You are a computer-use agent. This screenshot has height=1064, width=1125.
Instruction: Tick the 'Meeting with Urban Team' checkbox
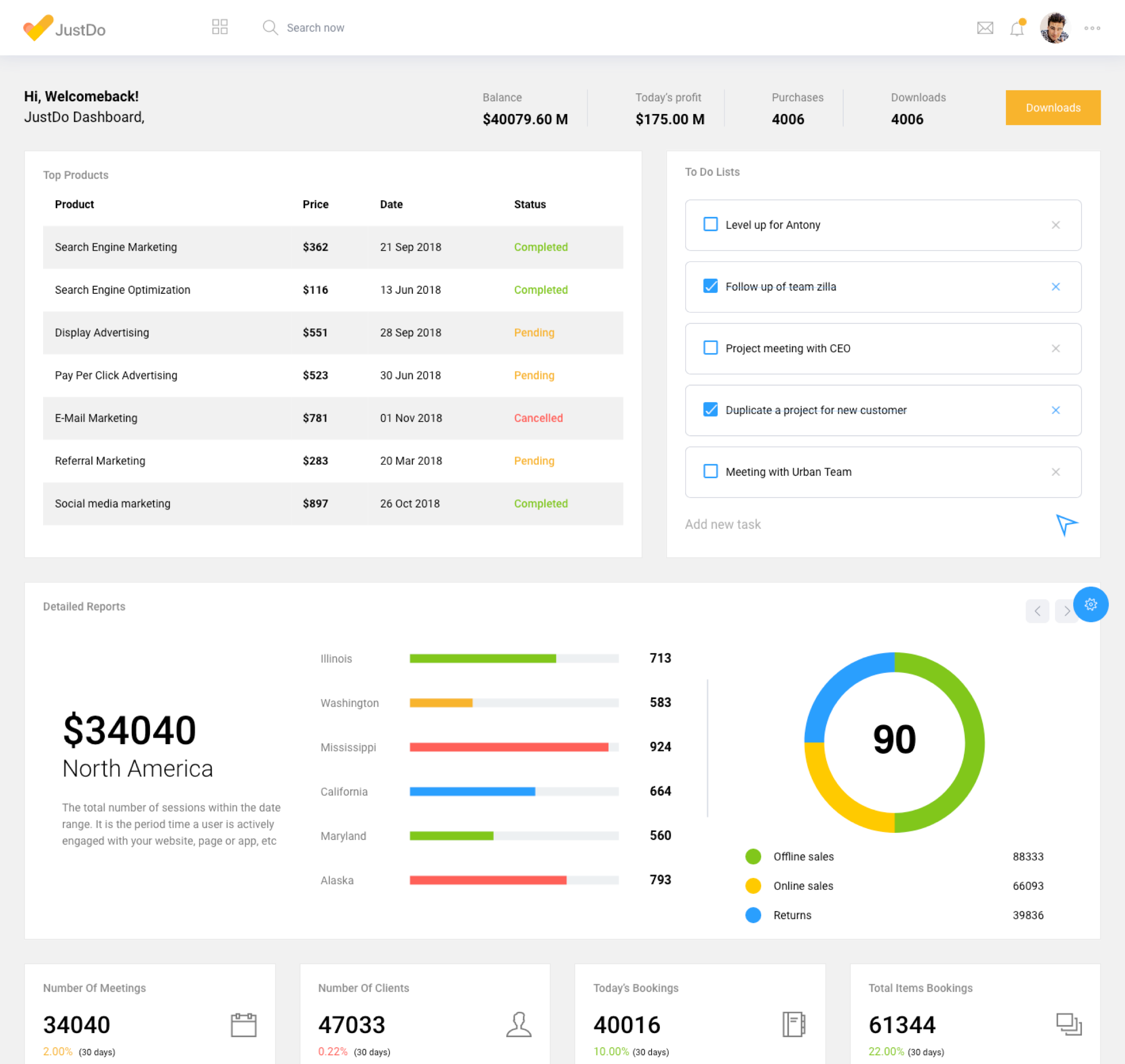click(x=710, y=471)
